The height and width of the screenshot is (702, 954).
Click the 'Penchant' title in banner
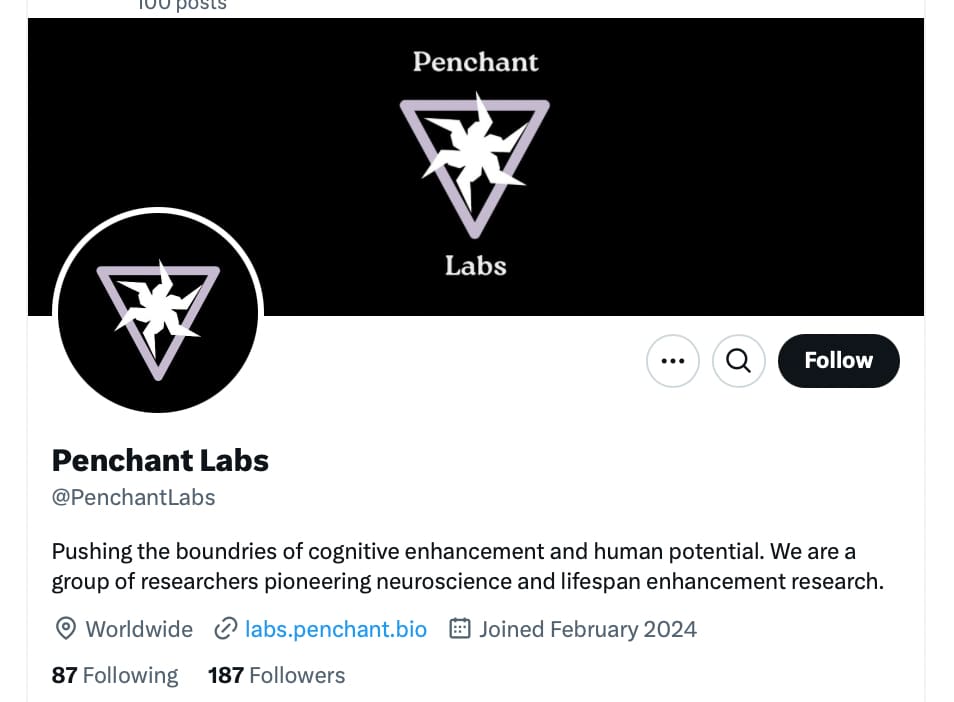pos(476,62)
